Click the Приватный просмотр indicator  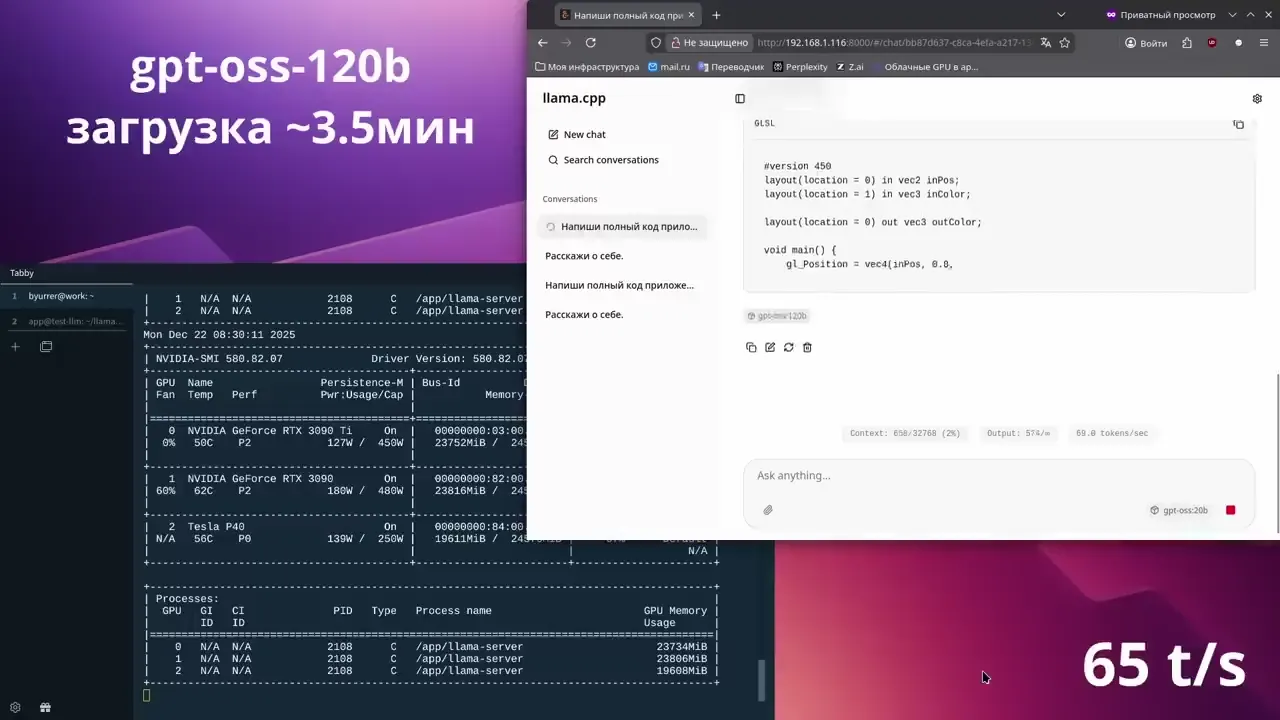tap(1160, 15)
